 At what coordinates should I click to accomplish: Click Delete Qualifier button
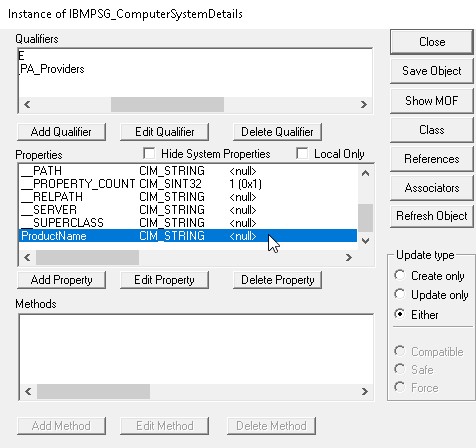pos(277,132)
